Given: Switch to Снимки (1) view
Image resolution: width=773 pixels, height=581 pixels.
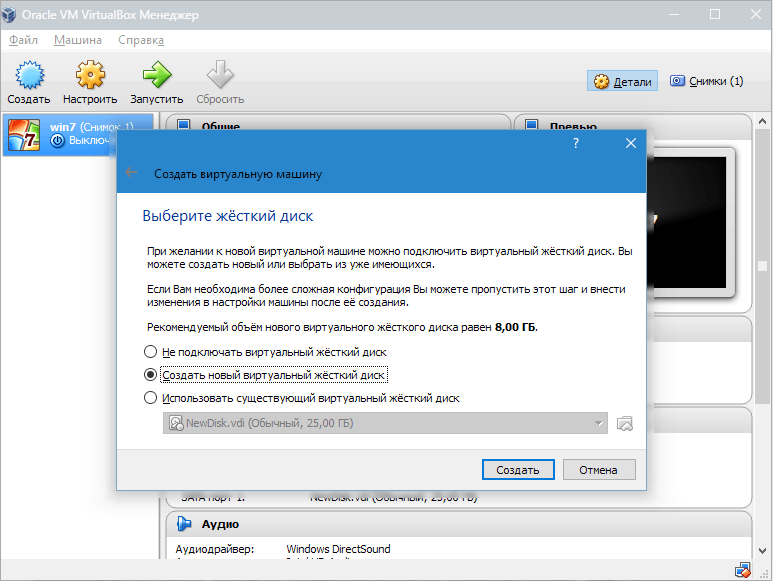Looking at the screenshot, I should pyautogui.click(x=707, y=81).
